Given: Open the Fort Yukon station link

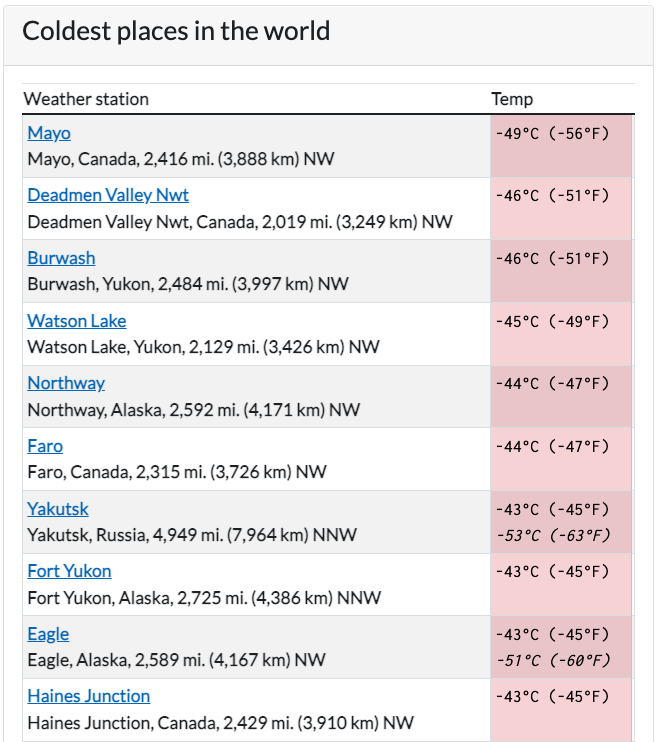Looking at the screenshot, I should click(x=69, y=571).
